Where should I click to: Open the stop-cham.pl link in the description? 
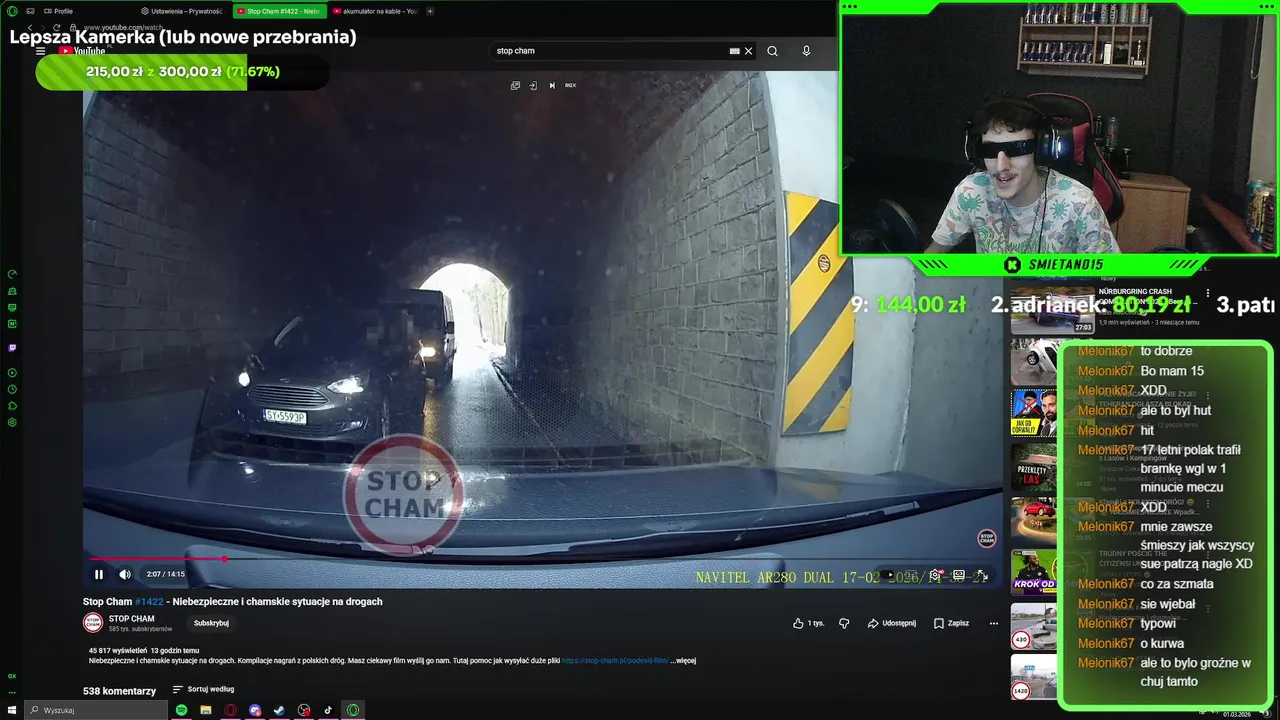[x=615, y=660]
